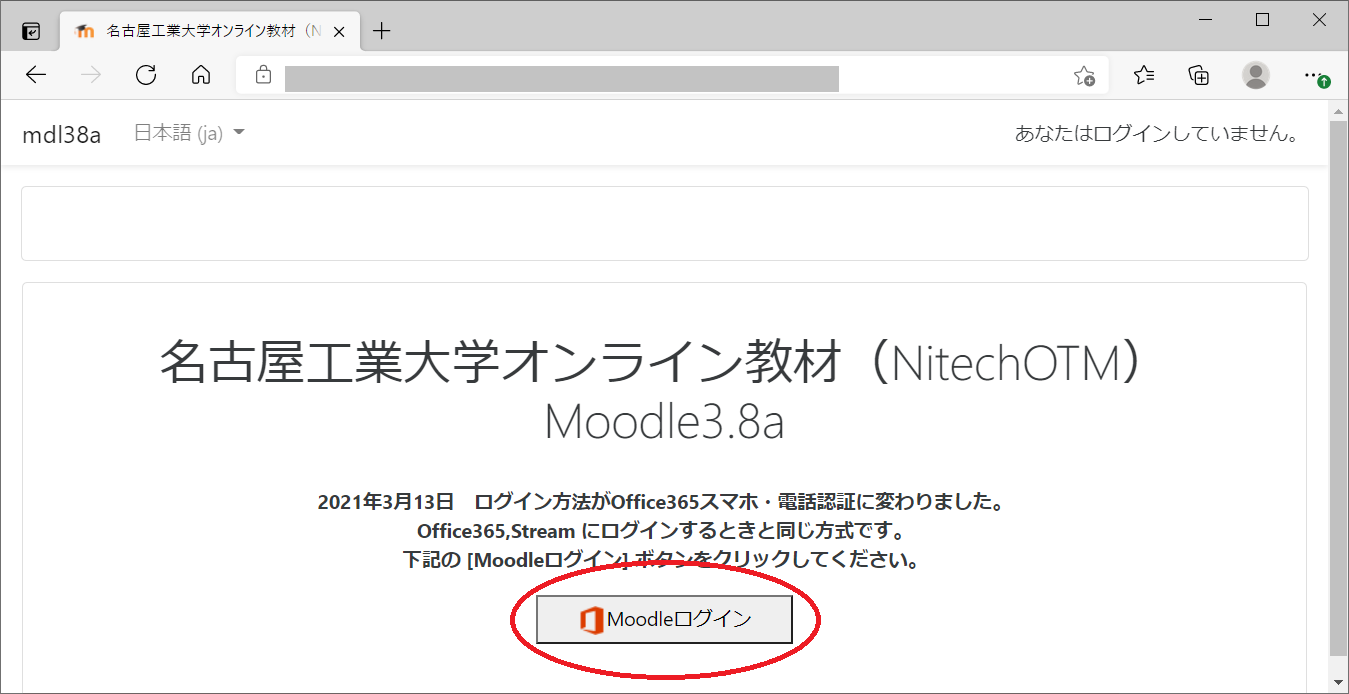
Task: Click the Moodleログイン button
Action: [x=664, y=620]
